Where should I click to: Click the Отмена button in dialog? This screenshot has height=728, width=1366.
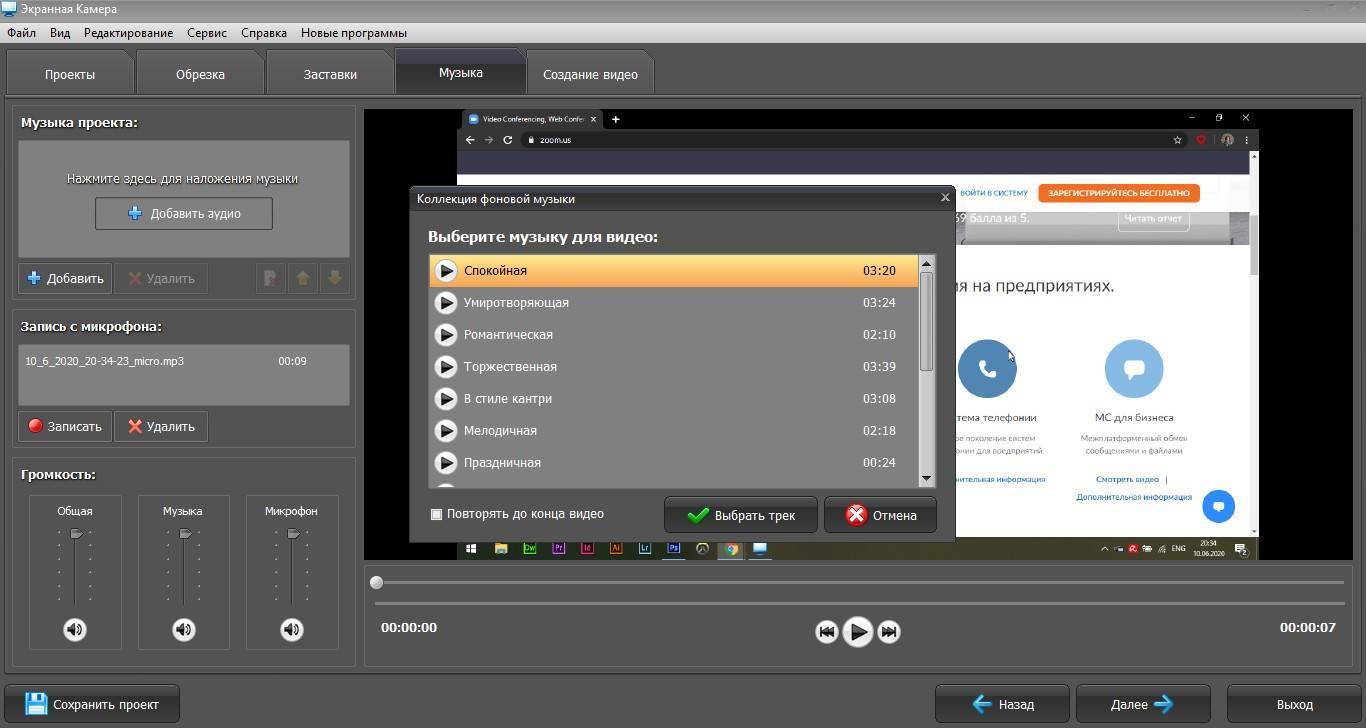(x=880, y=515)
